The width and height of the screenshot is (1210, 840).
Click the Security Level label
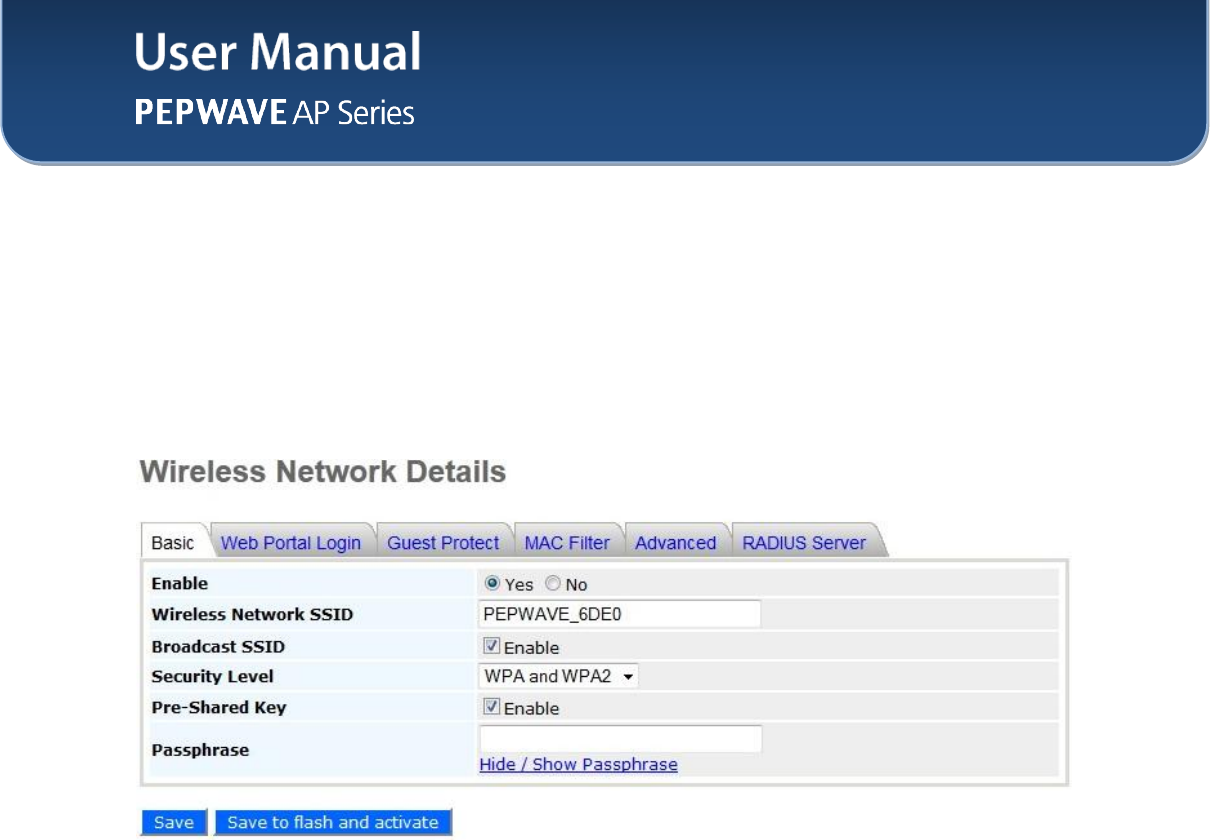pos(212,676)
